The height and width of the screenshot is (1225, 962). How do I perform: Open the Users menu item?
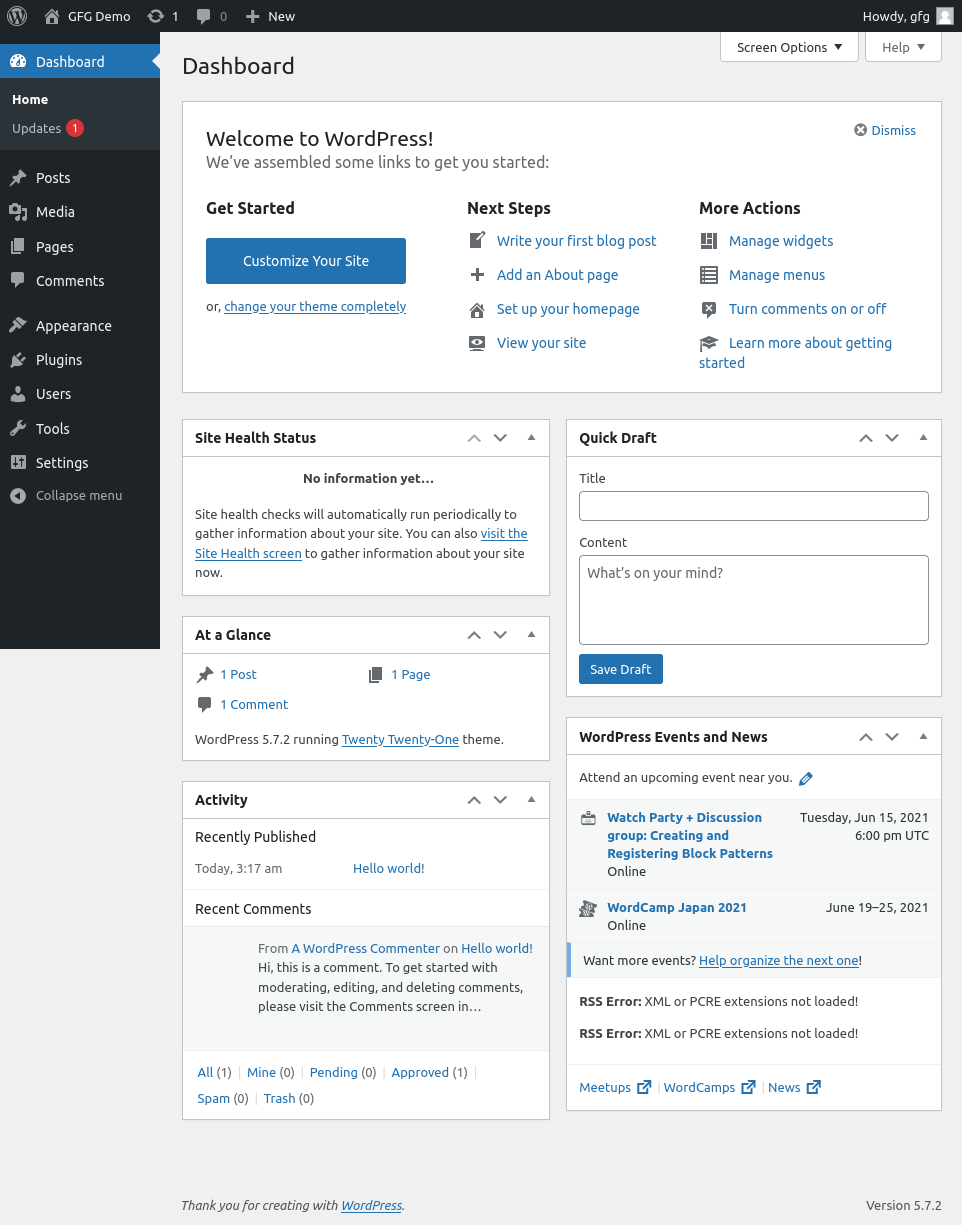coord(53,394)
